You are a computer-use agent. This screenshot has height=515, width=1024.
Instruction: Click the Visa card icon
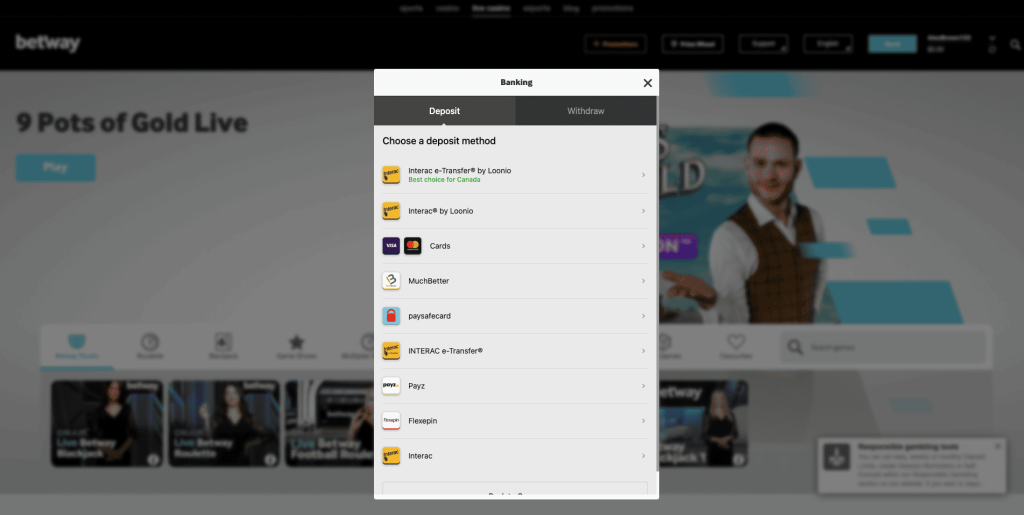point(391,246)
